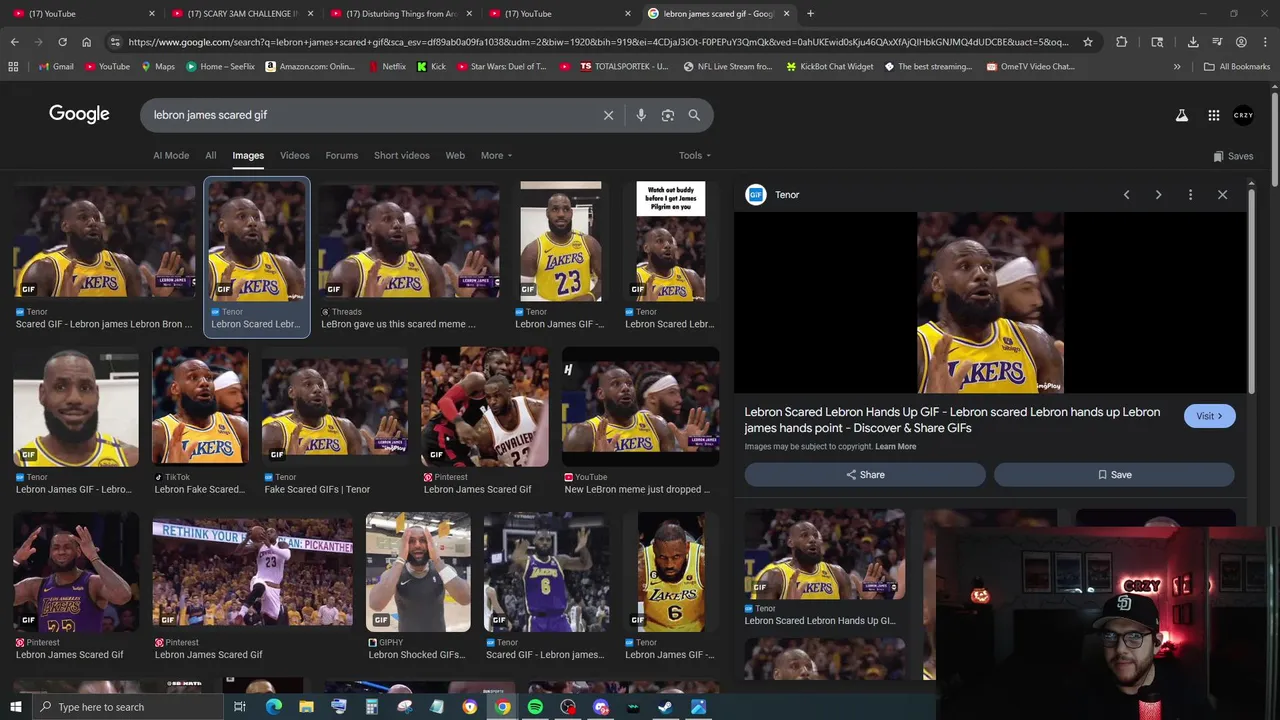
Task: Click the search query input field
Action: pyautogui.click(x=370, y=115)
